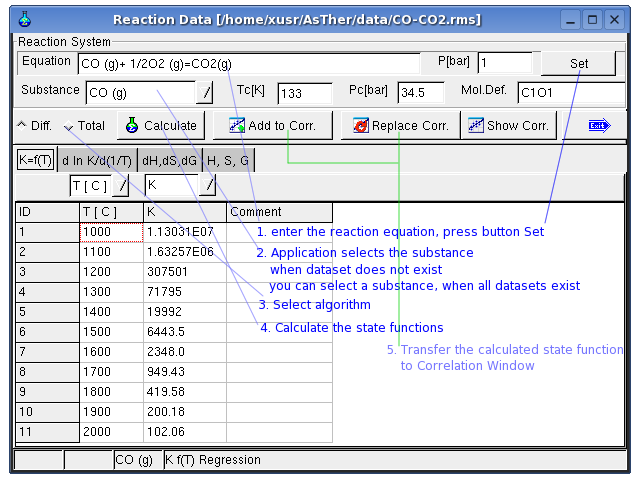Click the Tc[K] value field
Screen dimensions: 640x480
tap(304, 93)
